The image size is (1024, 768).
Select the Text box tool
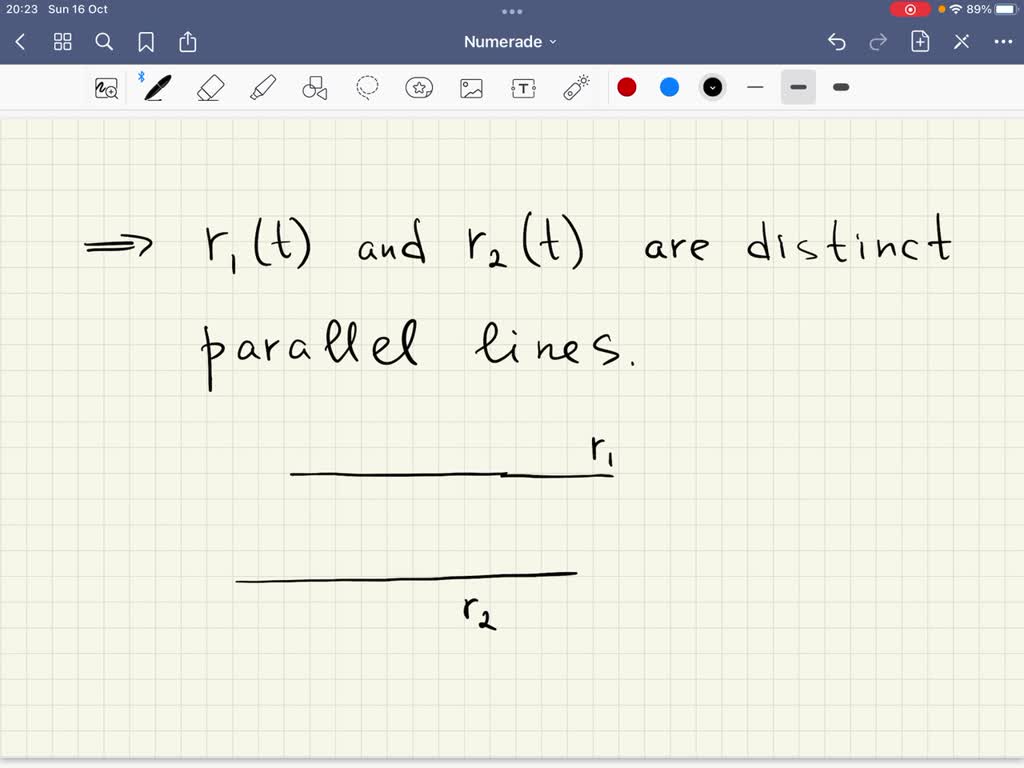coord(524,88)
